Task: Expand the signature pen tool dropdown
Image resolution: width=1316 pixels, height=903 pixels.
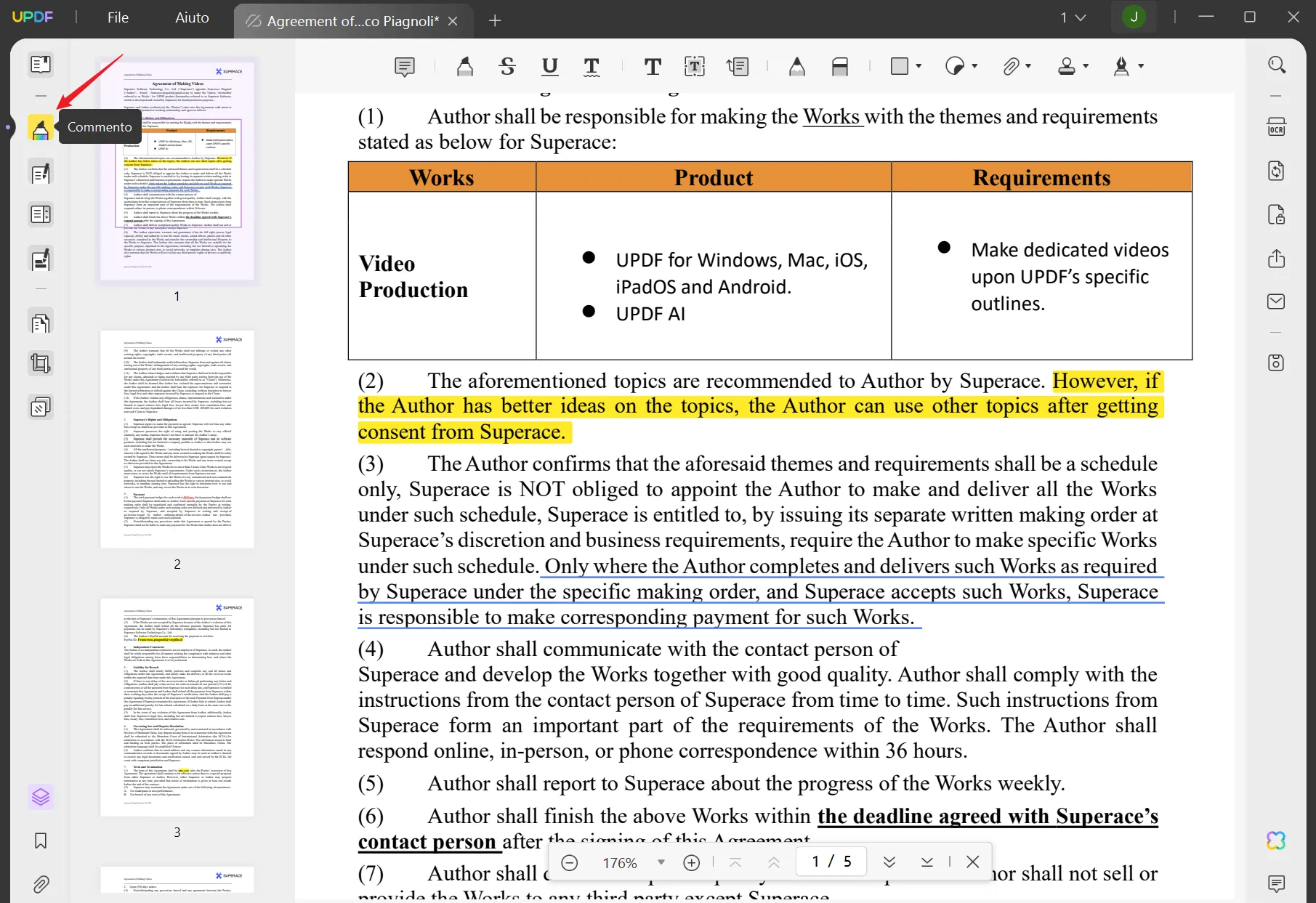Action: [1141, 66]
